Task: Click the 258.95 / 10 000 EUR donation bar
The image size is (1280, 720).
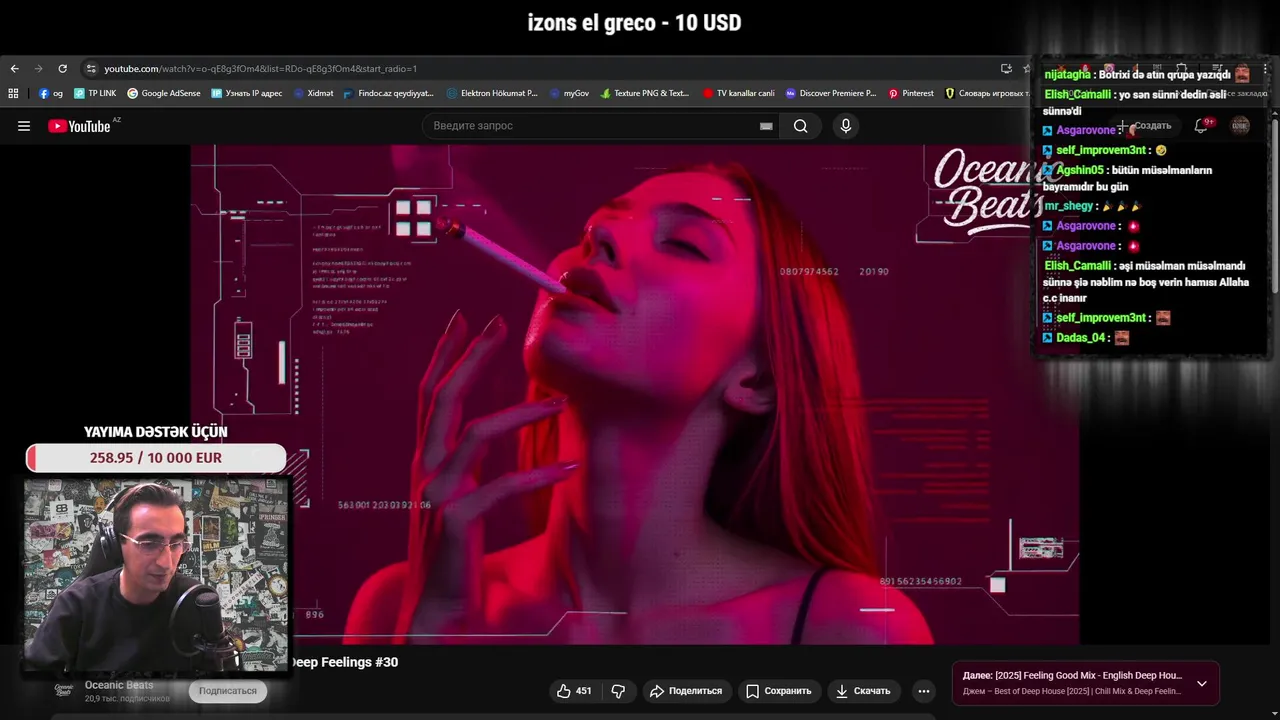Action: 156,458
